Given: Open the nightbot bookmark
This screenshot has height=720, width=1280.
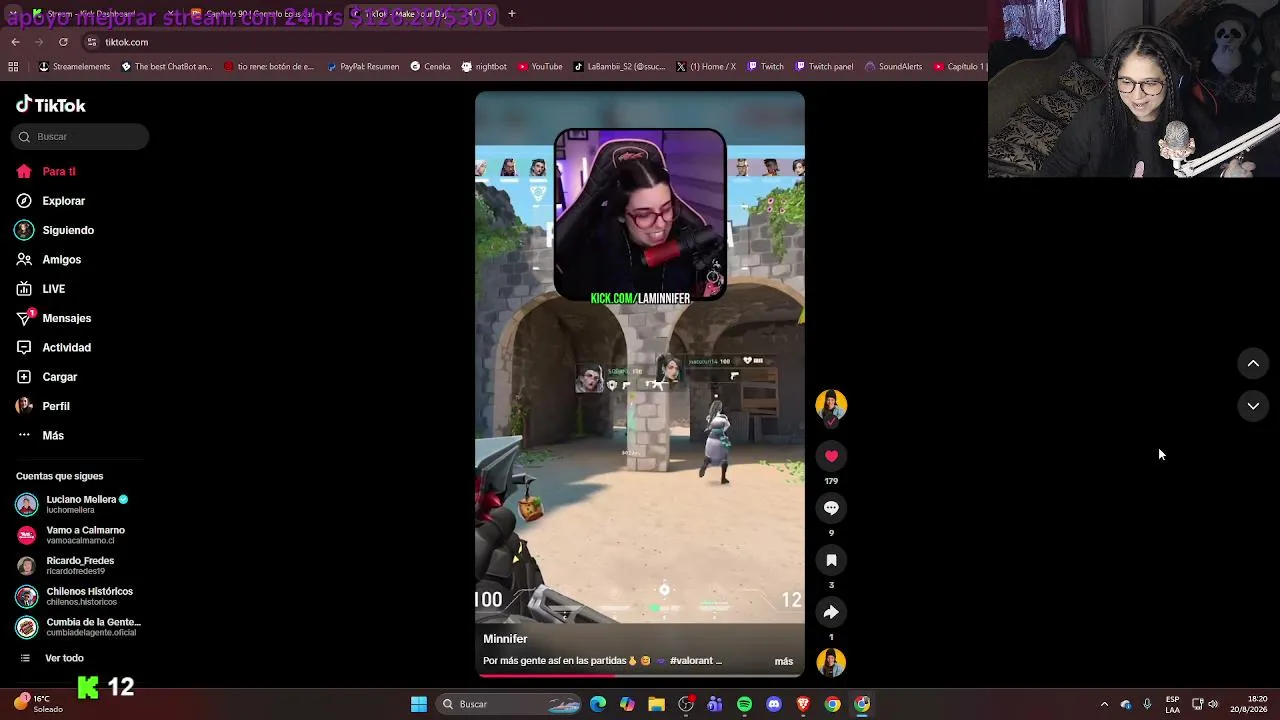Looking at the screenshot, I should [x=484, y=67].
